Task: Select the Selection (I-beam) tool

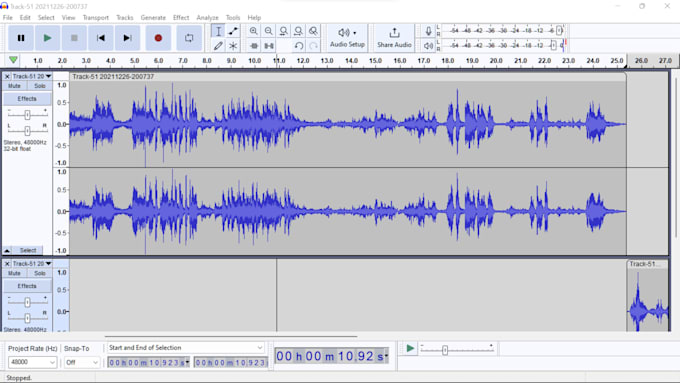Action: (218, 31)
